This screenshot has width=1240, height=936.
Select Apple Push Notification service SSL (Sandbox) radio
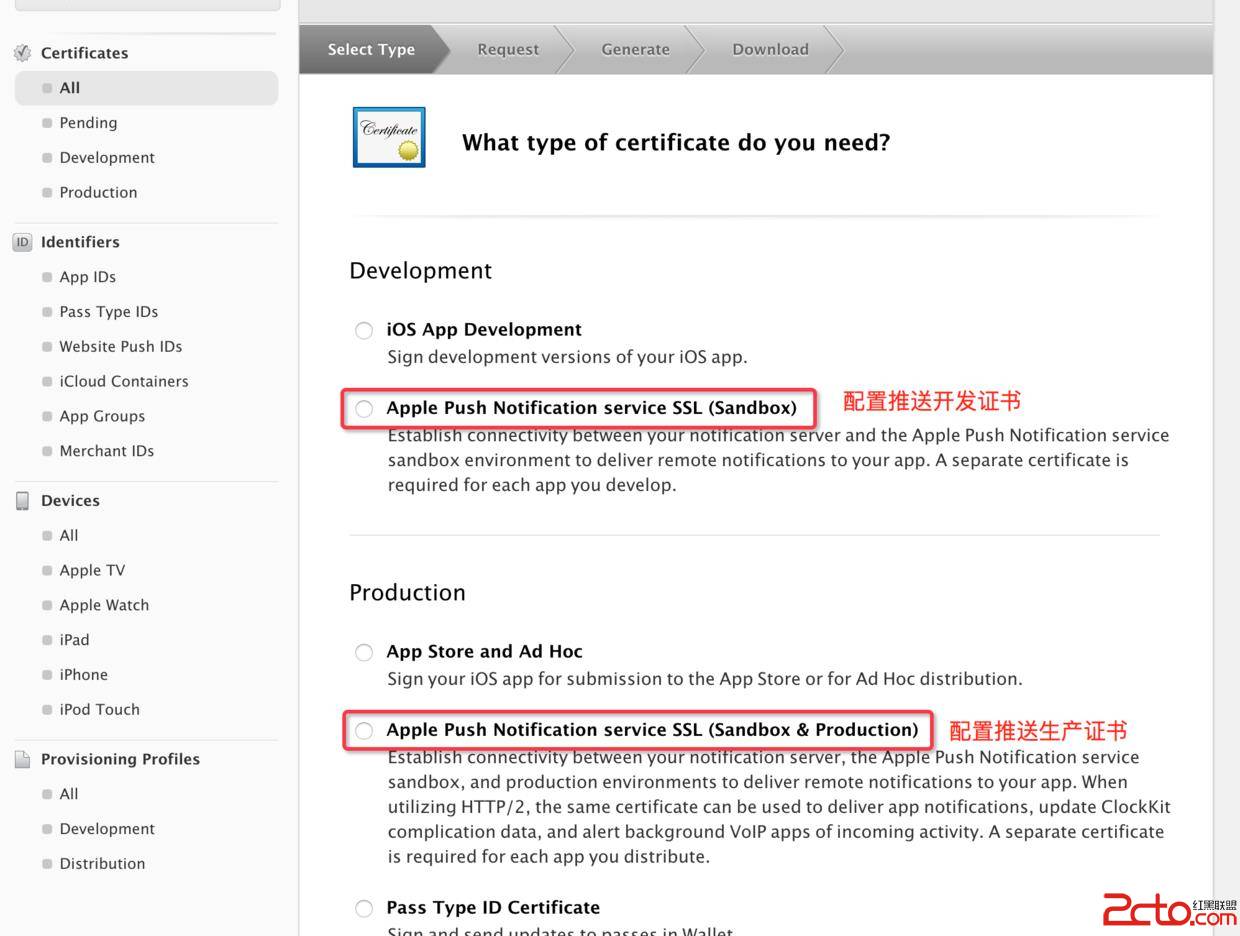[364, 409]
